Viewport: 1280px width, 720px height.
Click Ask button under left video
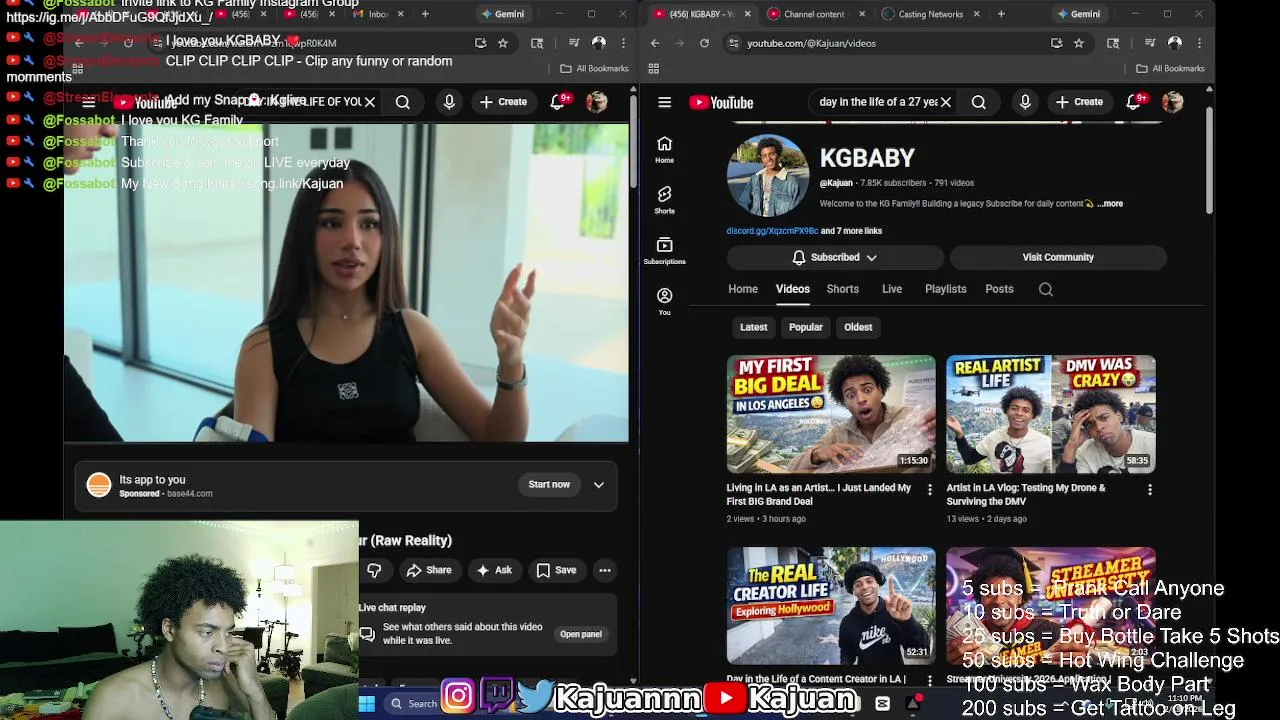[x=494, y=570]
